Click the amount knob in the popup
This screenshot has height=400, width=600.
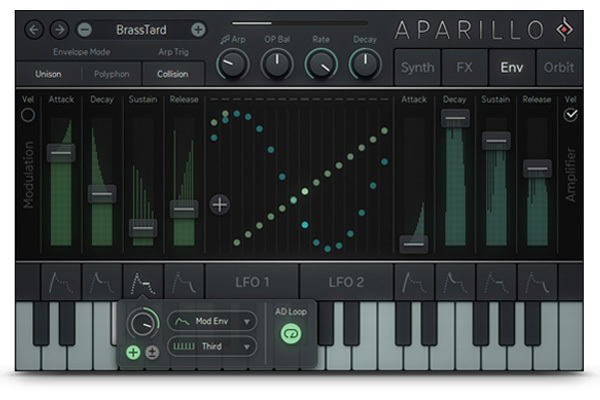click(x=143, y=324)
